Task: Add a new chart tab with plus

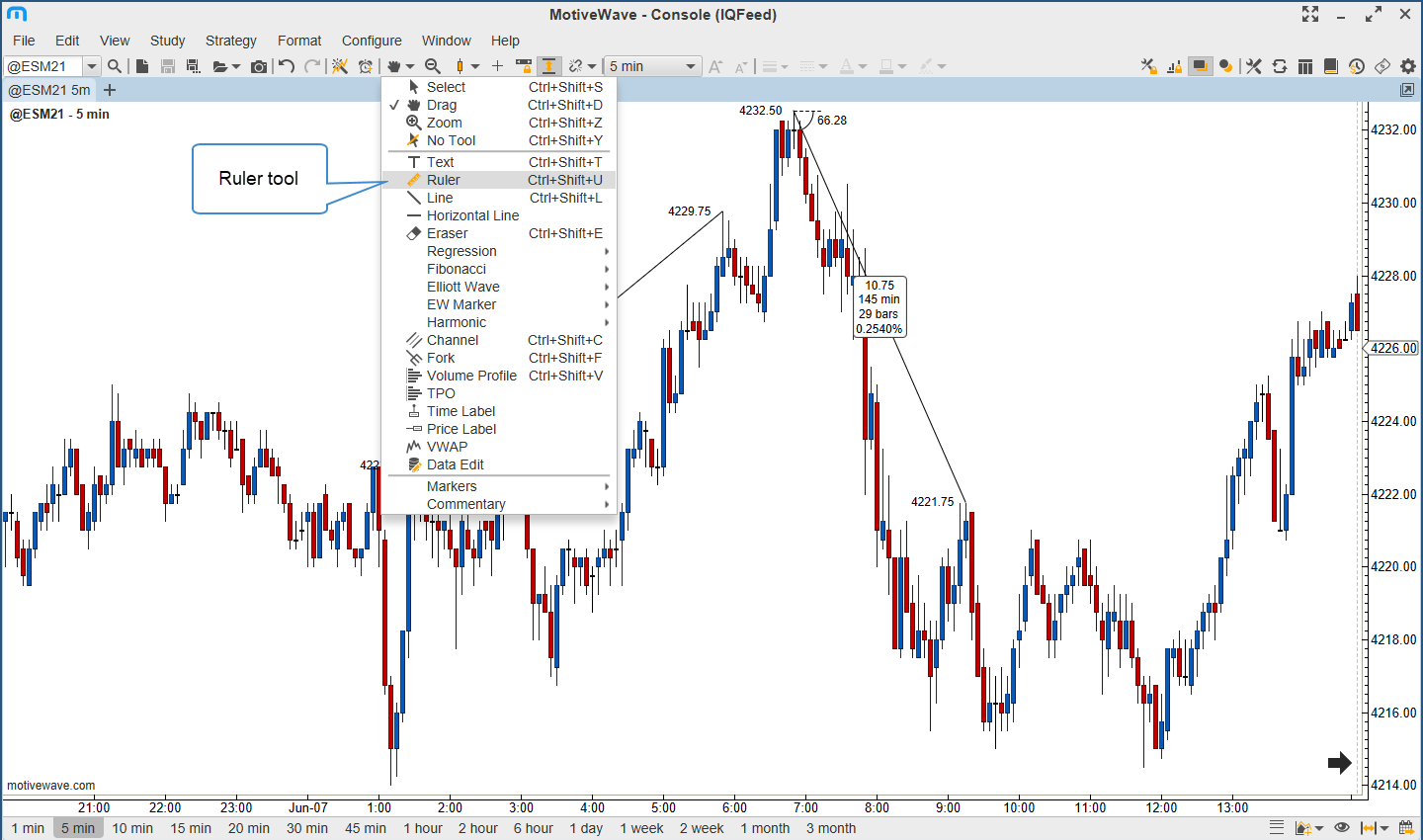Action: 110,90
